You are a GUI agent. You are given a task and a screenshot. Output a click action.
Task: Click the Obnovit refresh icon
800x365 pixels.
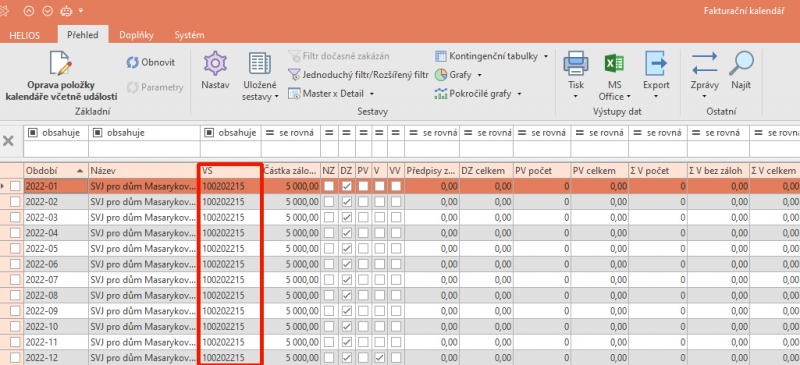coord(132,63)
